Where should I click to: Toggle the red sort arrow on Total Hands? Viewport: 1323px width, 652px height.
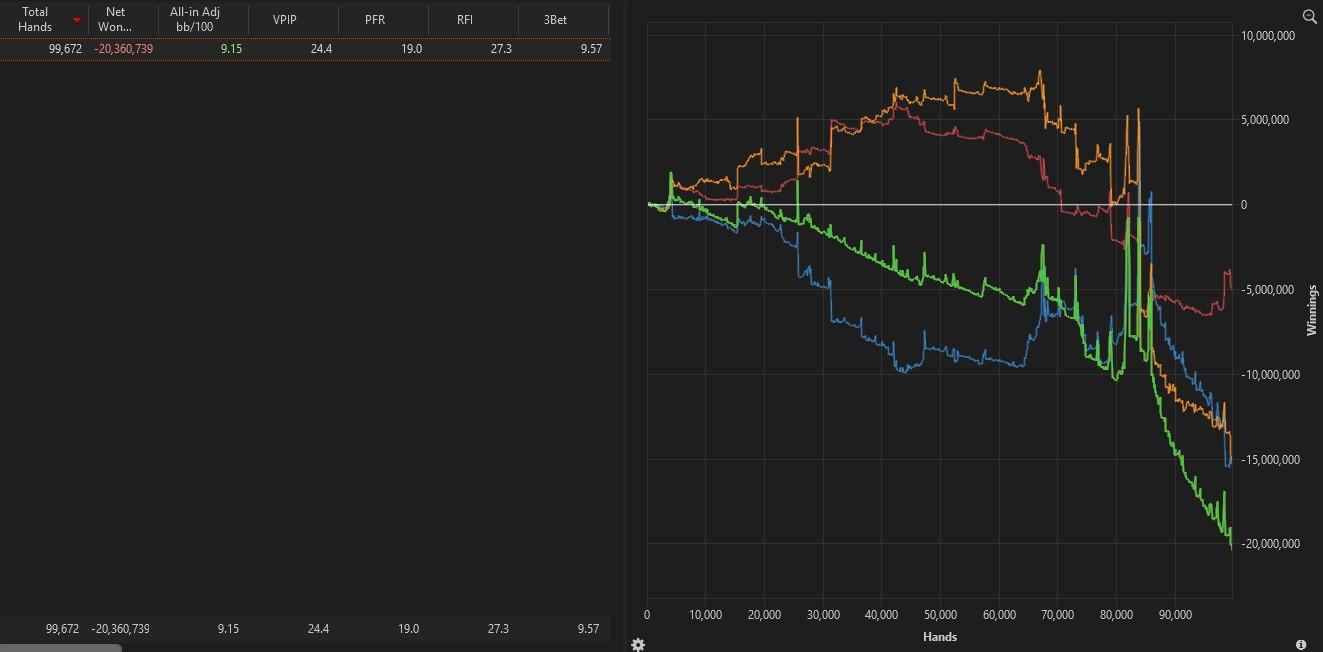click(x=77, y=20)
